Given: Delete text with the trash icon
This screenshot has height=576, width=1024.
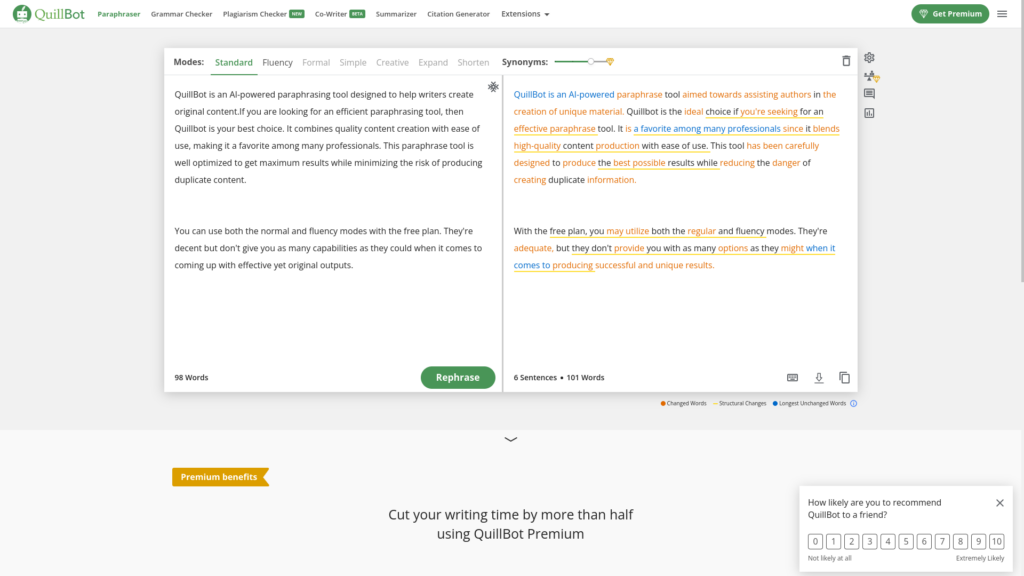Looking at the screenshot, I should tap(846, 61).
